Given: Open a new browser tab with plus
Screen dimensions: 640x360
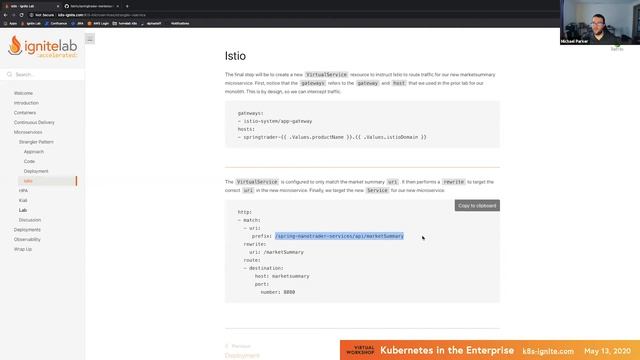Looking at the screenshot, I should 127,6.
